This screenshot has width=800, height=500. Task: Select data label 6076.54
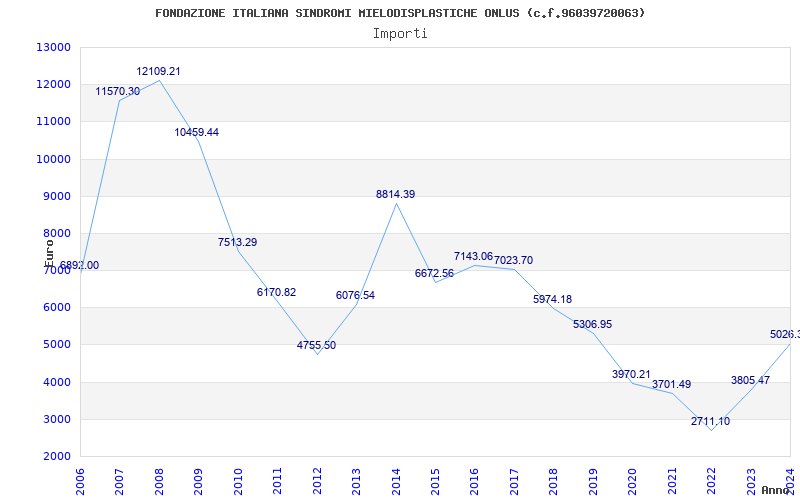pyautogui.click(x=356, y=295)
